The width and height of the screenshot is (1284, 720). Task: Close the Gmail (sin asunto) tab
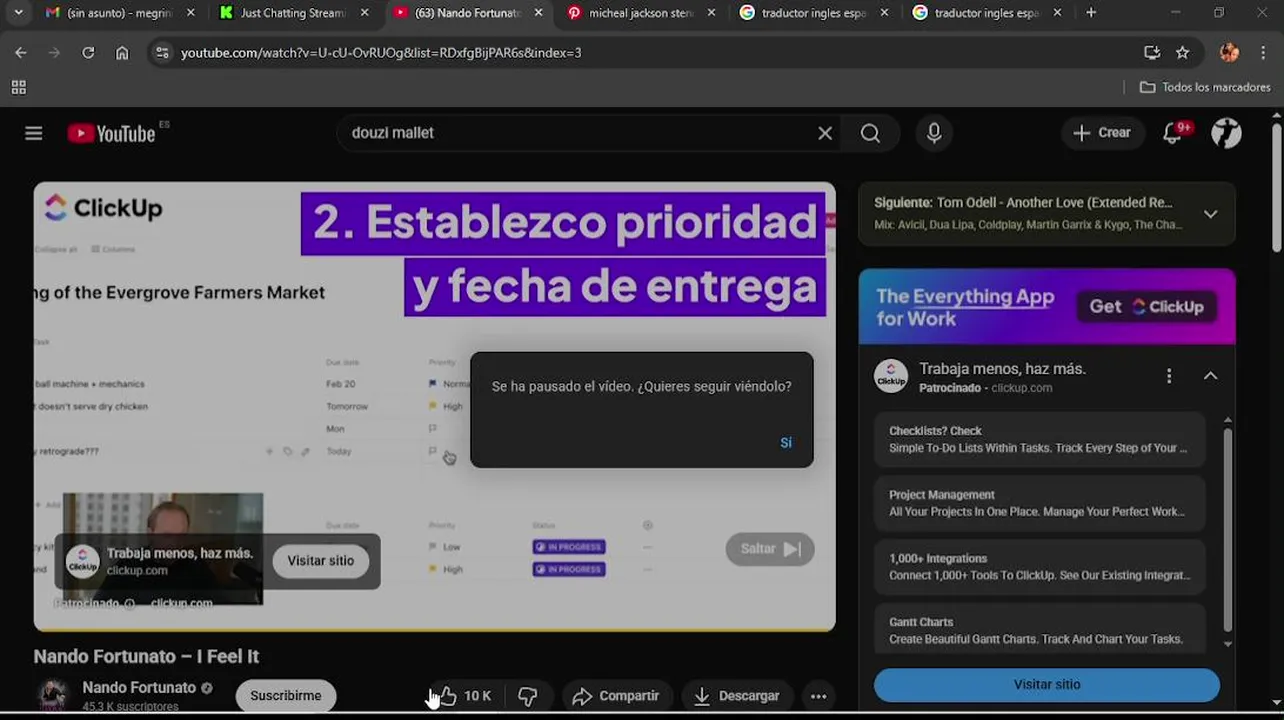[x=191, y=13]
